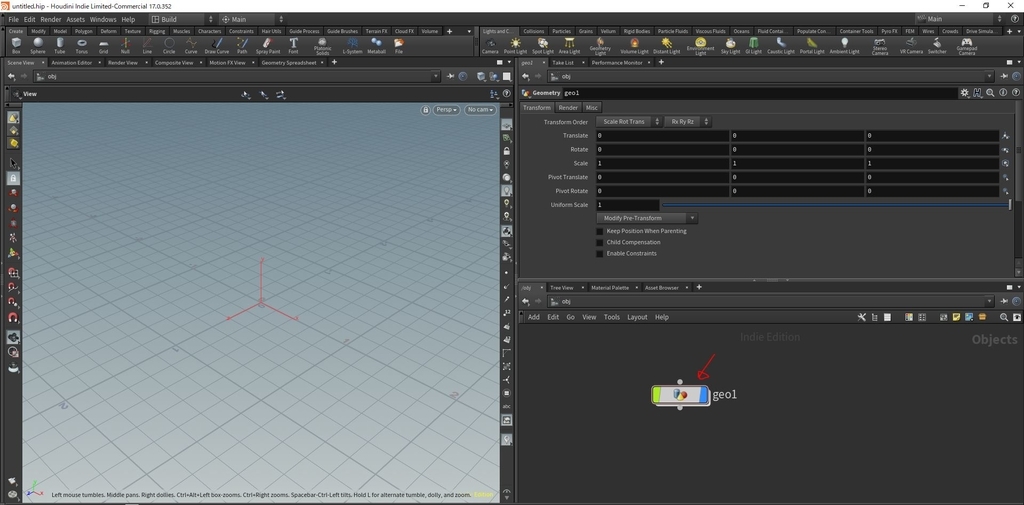Select the Circle shelf tool
Viewport: 1024px width, 505px height.
click(x=169, y=45)
